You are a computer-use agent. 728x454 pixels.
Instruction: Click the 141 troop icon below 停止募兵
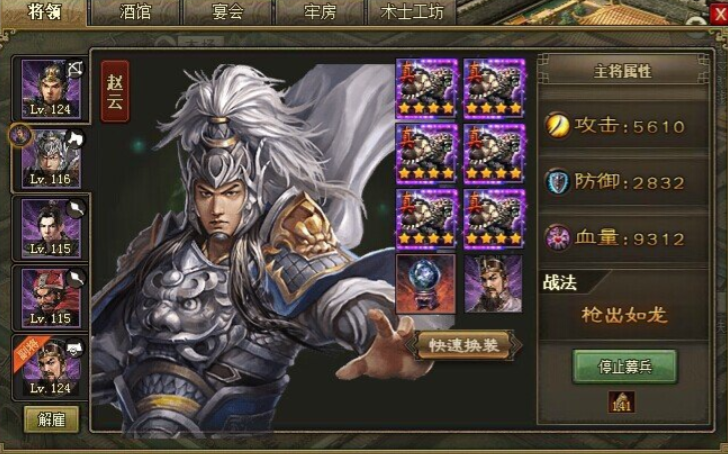(x=622, y=402)
